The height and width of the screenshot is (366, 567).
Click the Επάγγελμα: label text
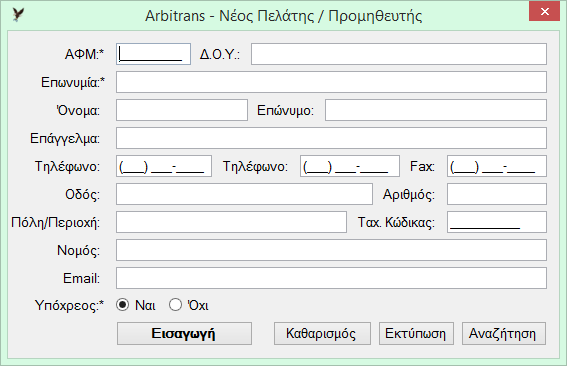(65, 139)
